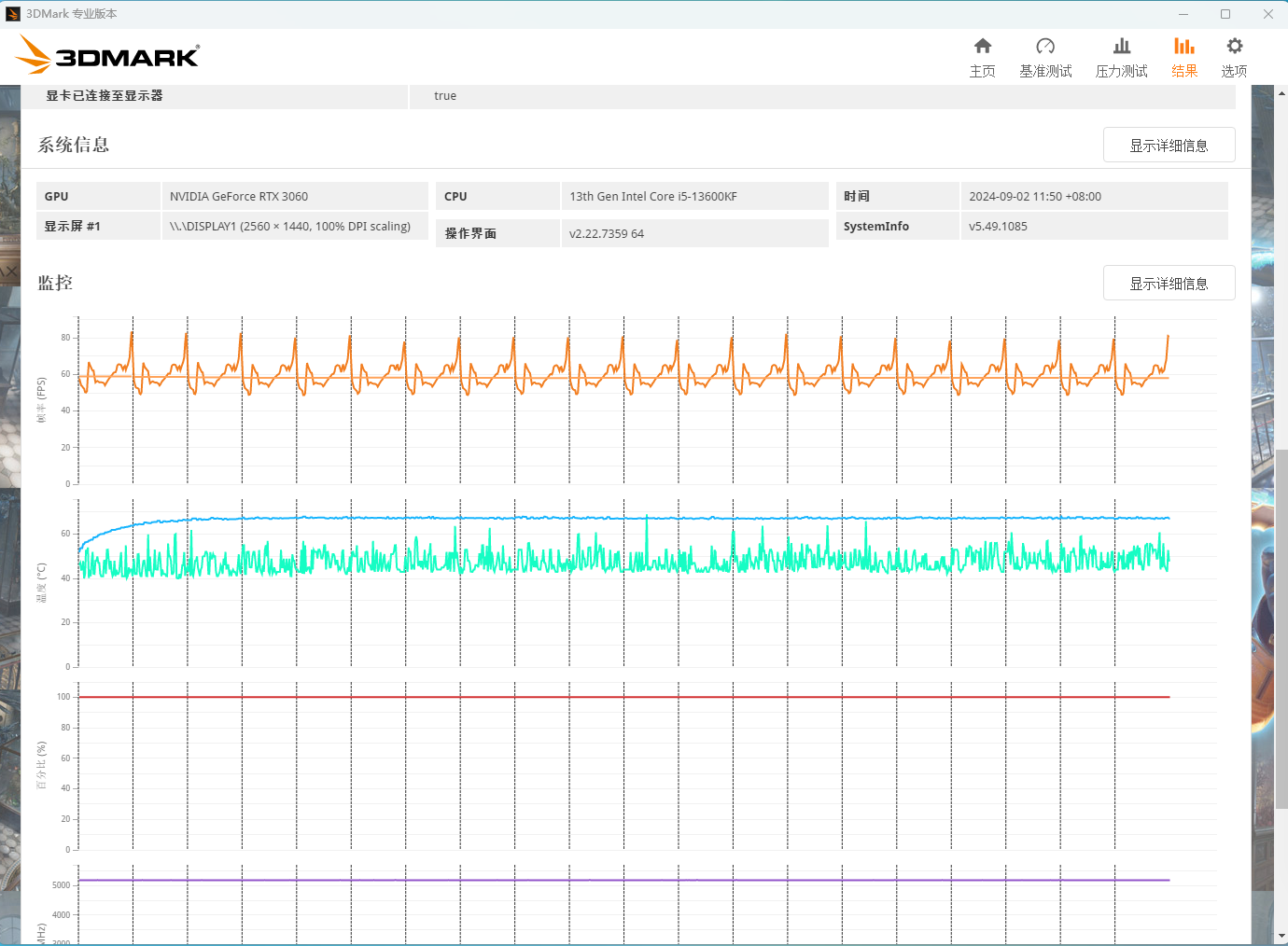Select the CPU value 13th Gen Intel Core i5-13600KF

653,196
